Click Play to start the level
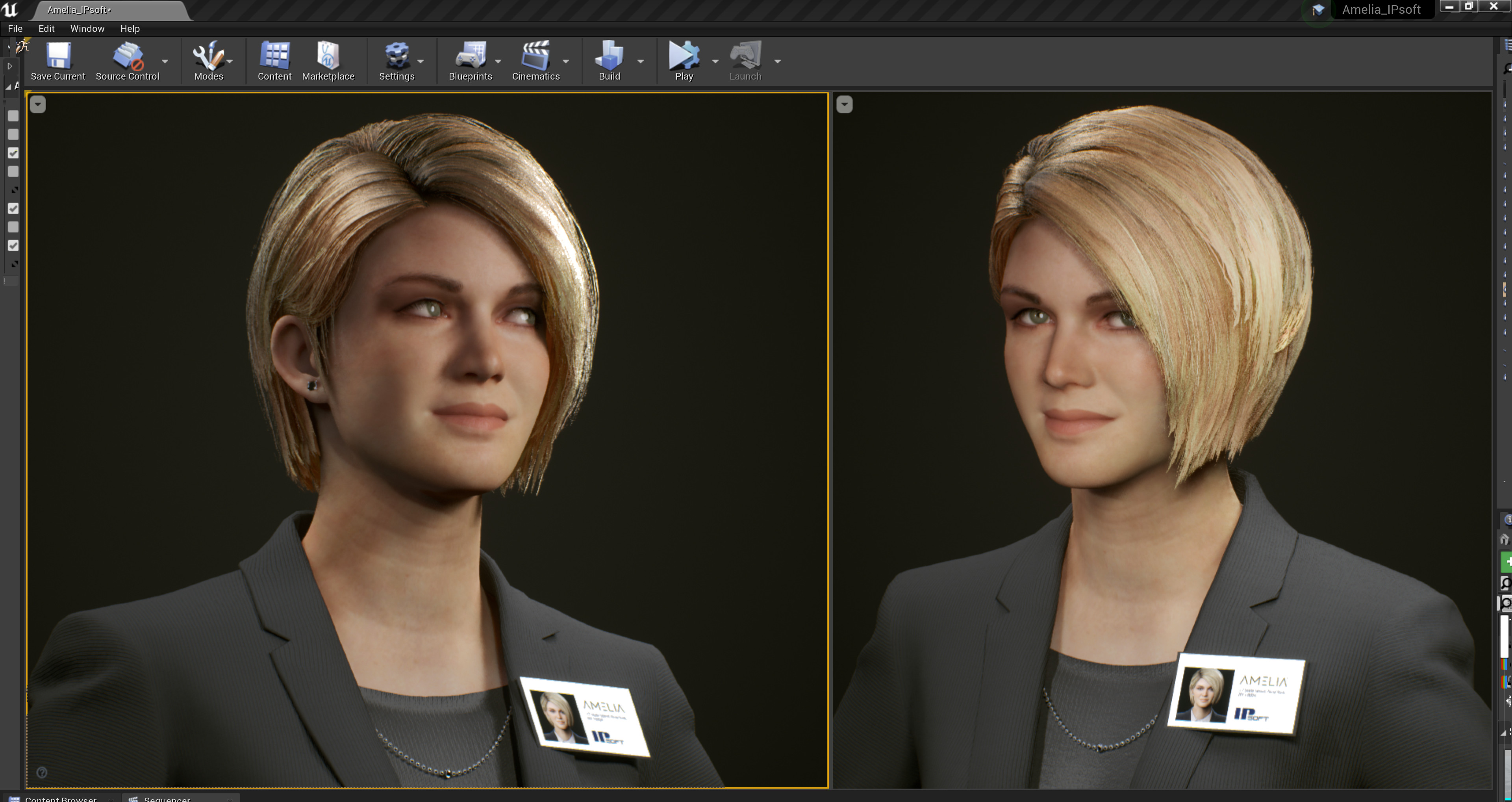1512x802 pixels. pyautogui.click(x=684, y=61)
